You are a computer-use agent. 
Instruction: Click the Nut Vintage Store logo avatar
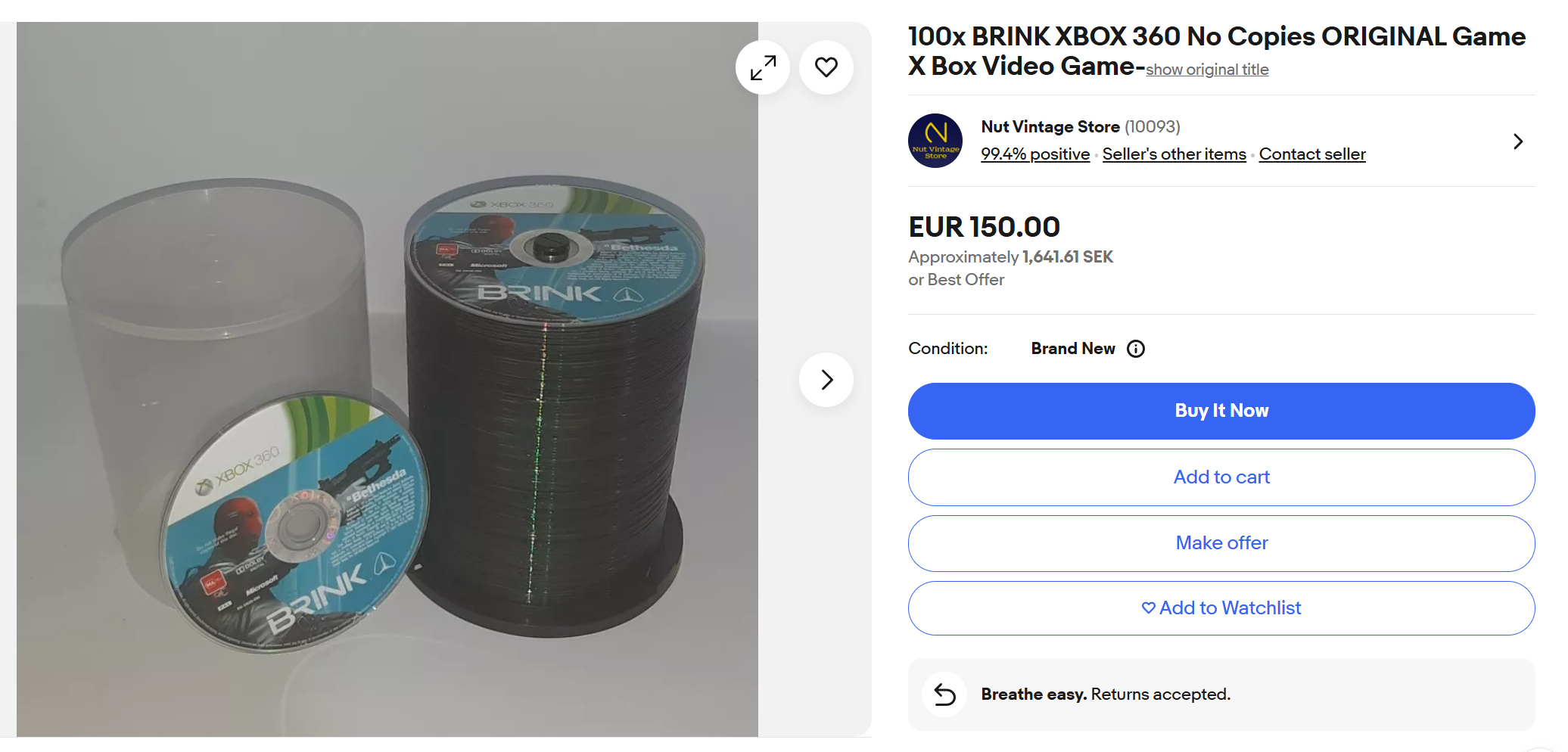coord(935,141)
